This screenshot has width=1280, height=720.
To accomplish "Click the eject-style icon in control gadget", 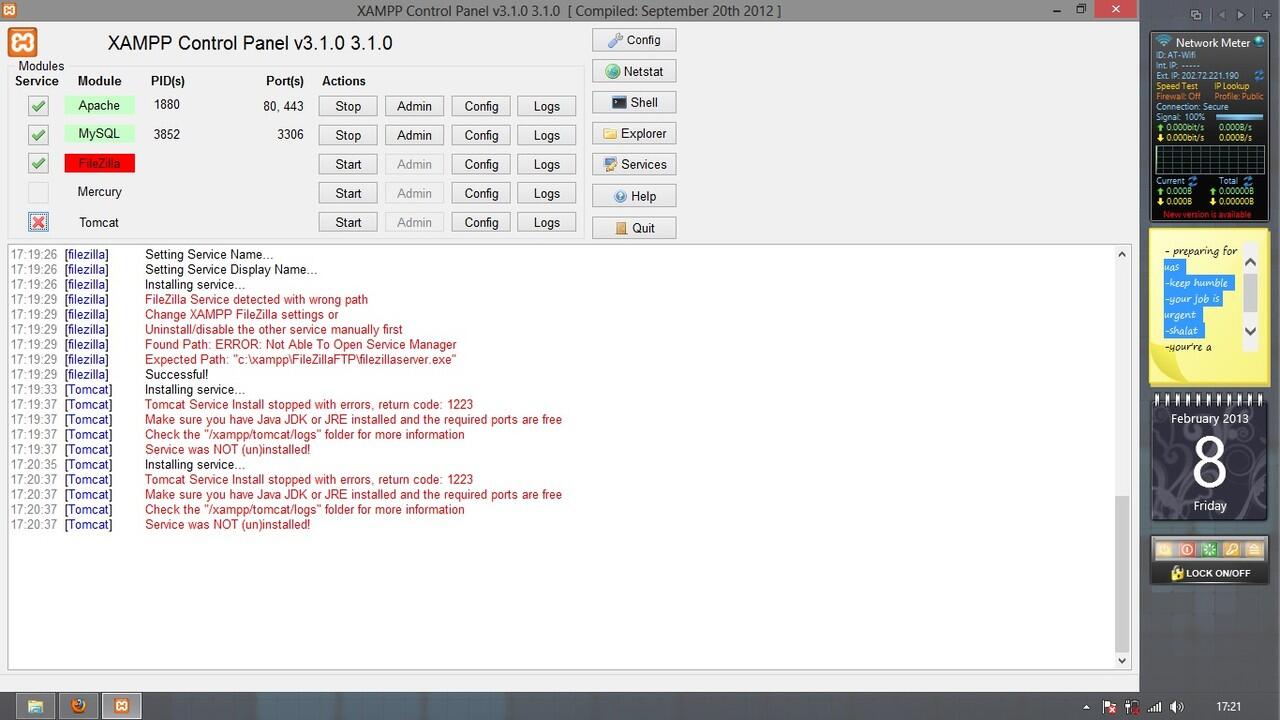I will (x=1254, y=549).
